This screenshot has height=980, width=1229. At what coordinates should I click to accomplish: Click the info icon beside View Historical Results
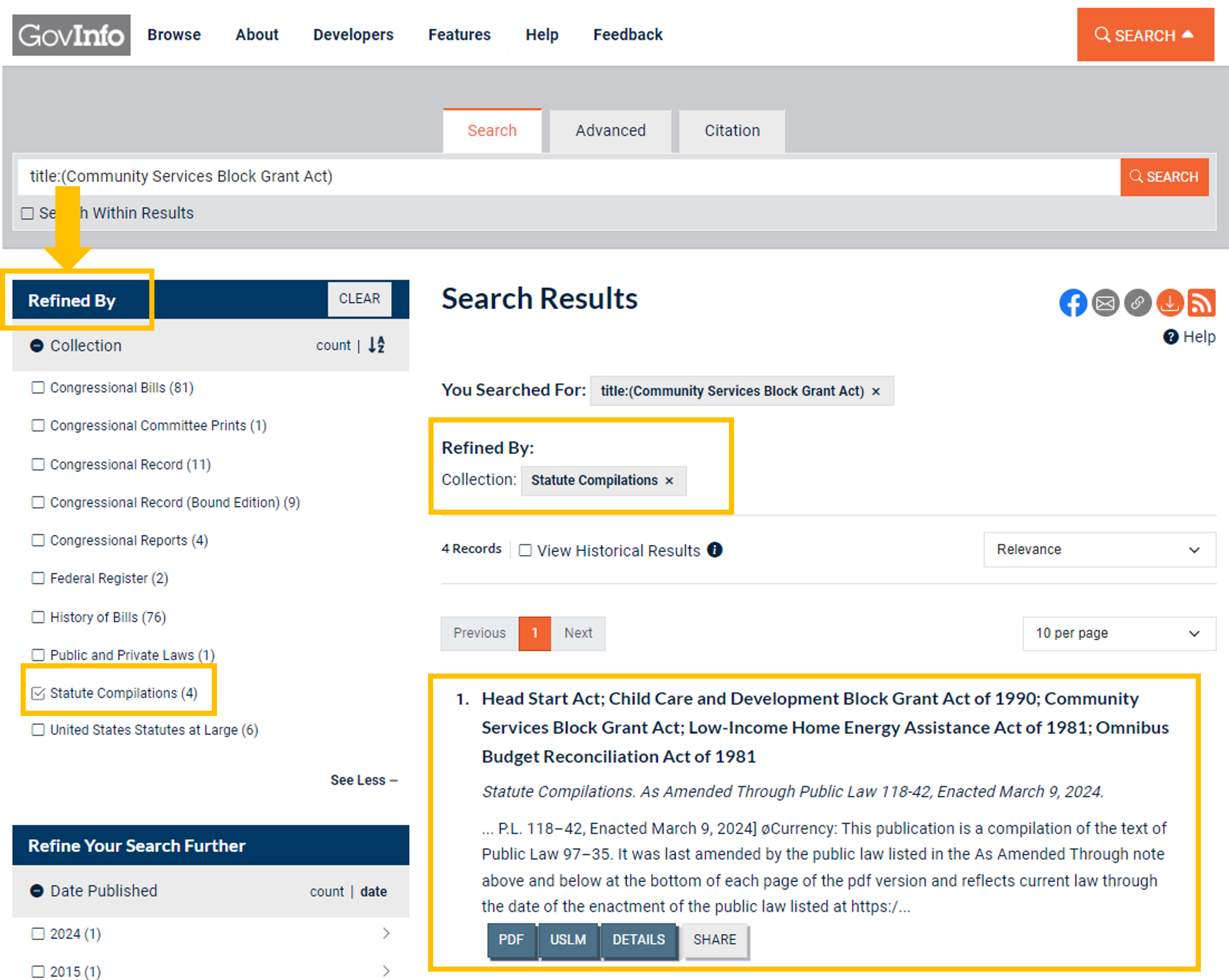click(714, 550)
